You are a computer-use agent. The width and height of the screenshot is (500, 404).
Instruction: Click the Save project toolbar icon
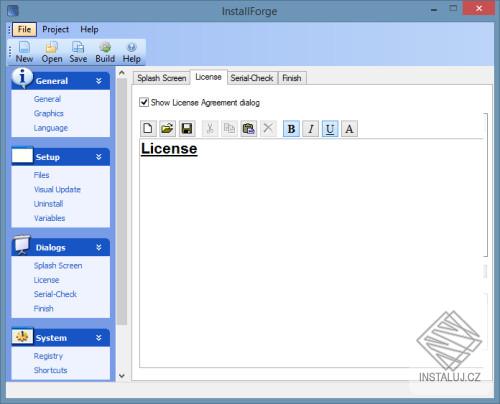78,52
